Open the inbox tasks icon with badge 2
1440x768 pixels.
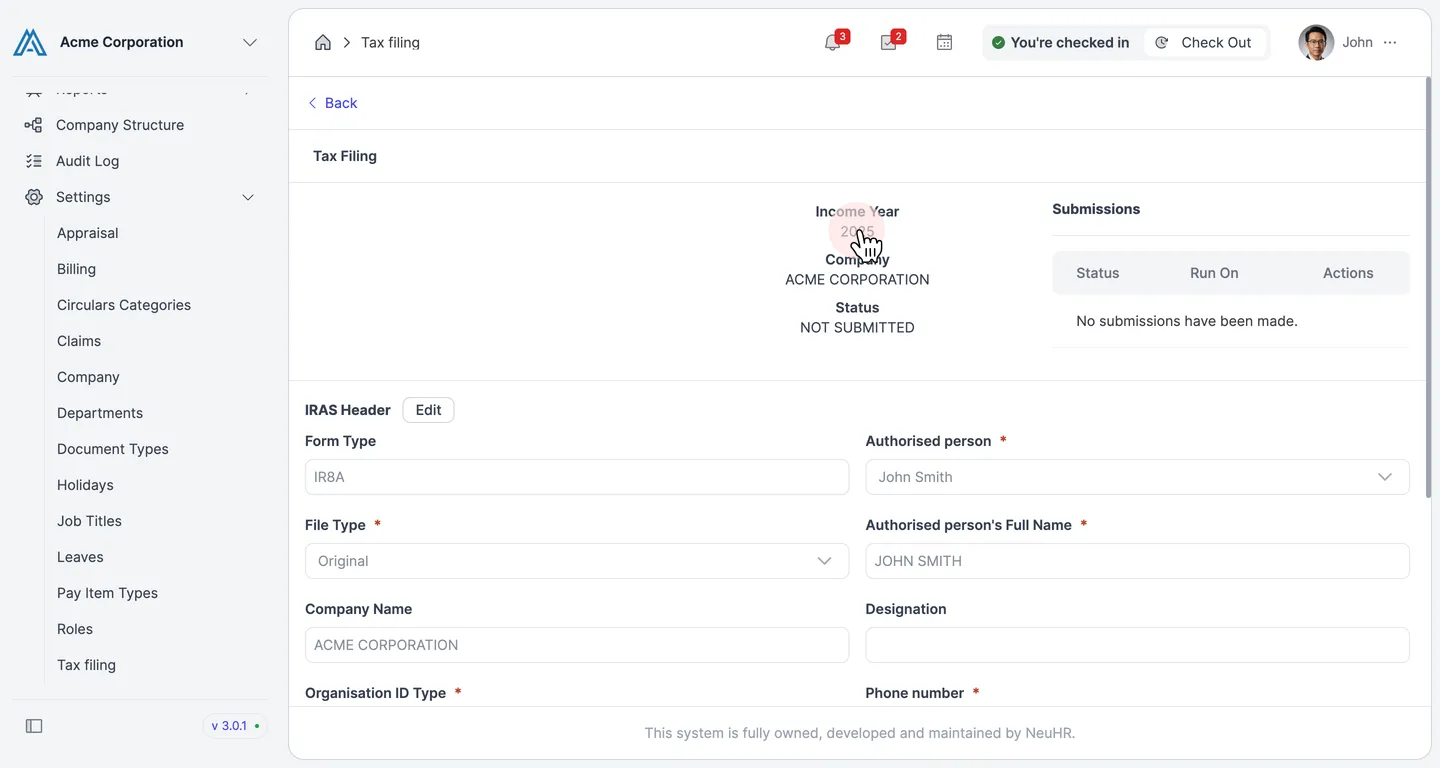889,42
